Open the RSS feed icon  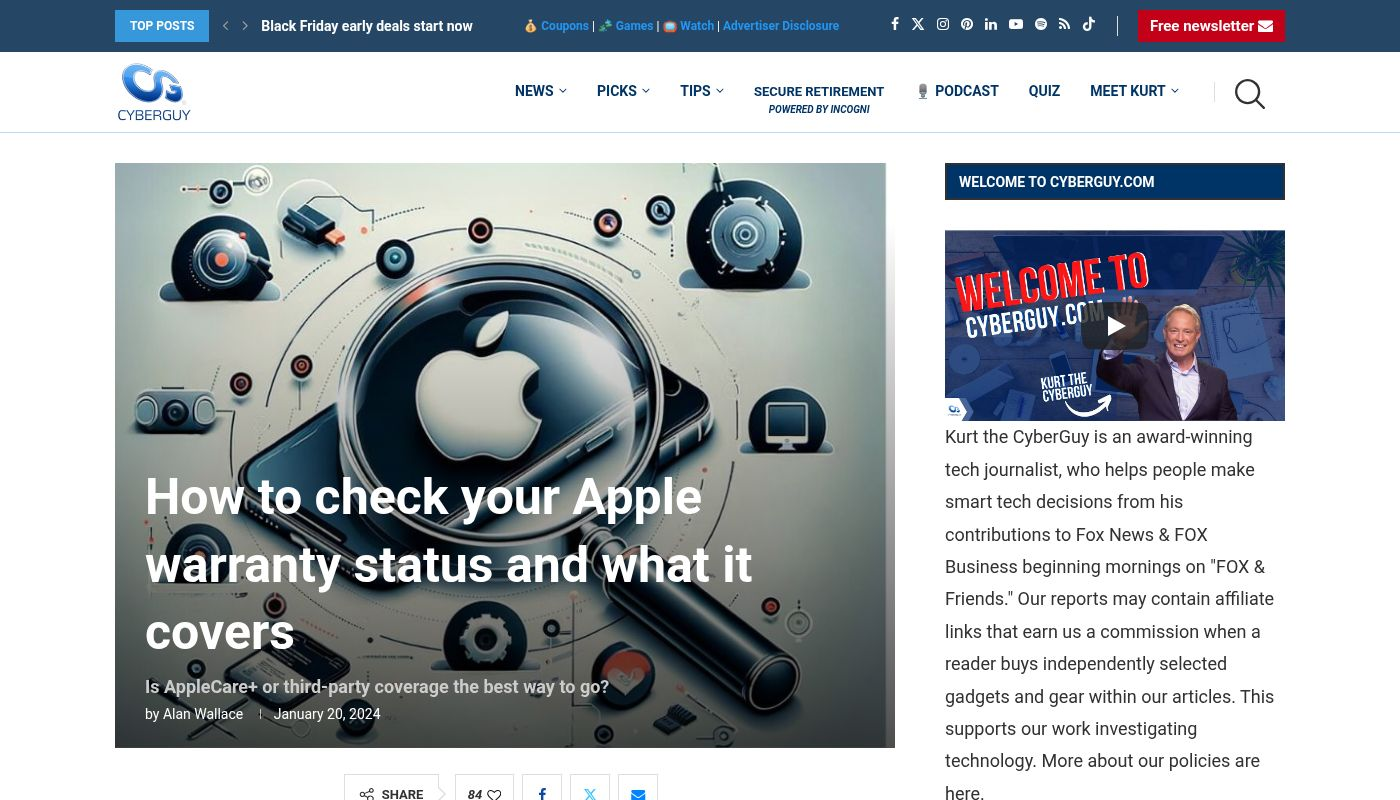(x=1064, y=25)
